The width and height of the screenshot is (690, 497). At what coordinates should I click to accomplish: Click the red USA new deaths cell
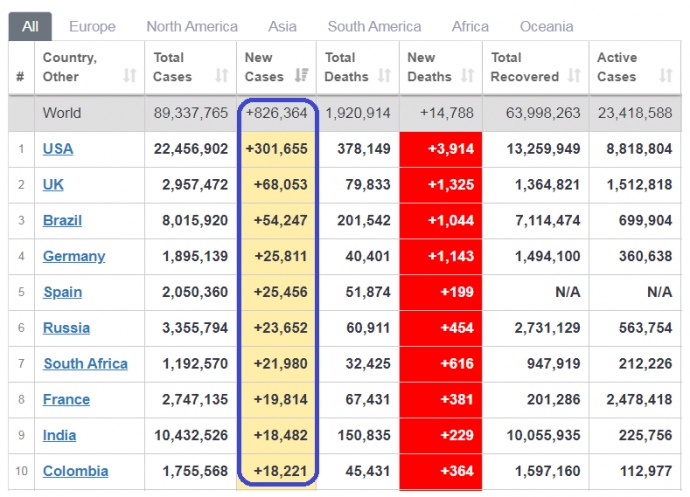pyautogui.click(x=440, y=149)
